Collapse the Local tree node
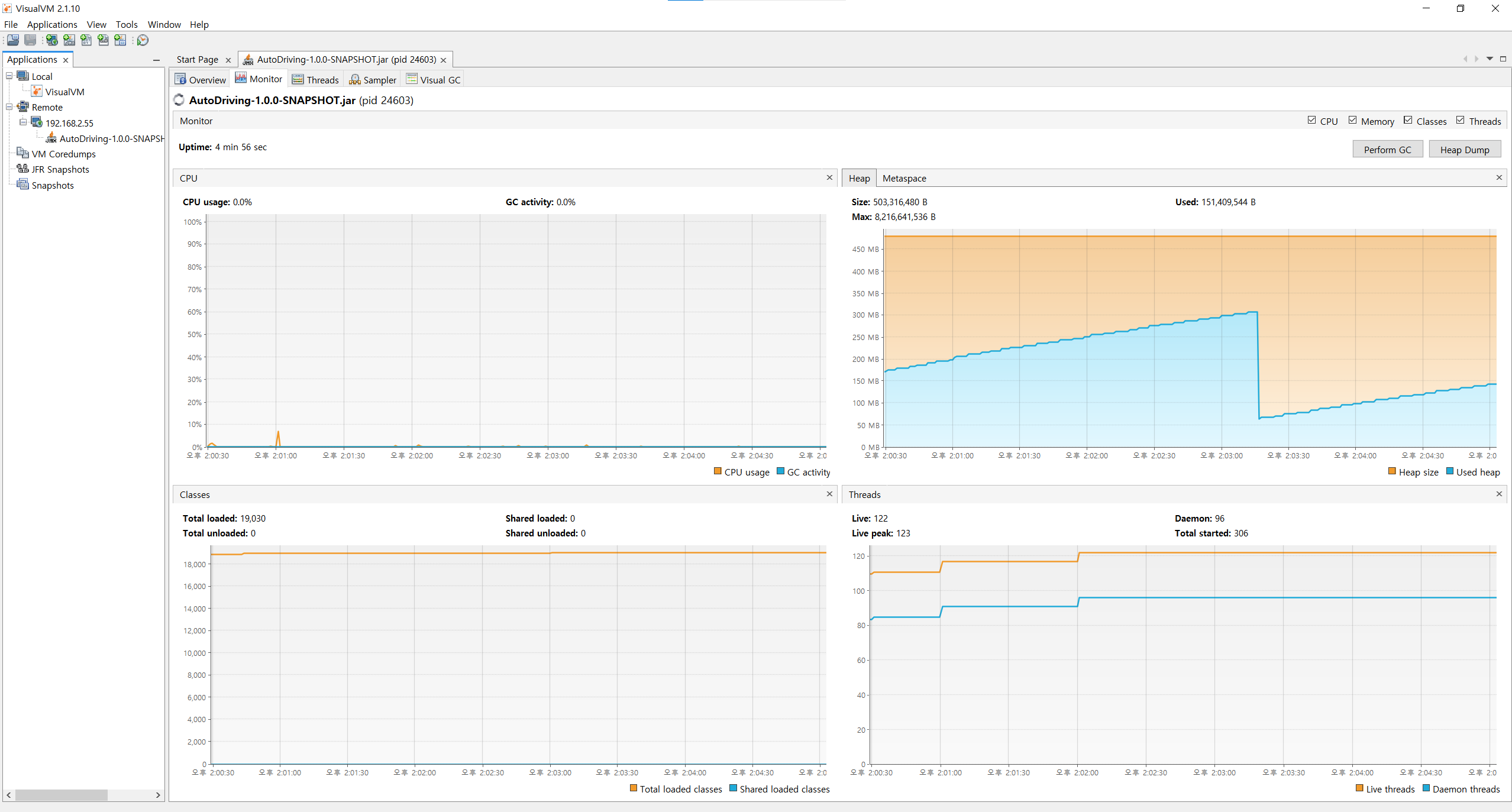The height and width of the screenshot is (812, 1512). (9, 76)
